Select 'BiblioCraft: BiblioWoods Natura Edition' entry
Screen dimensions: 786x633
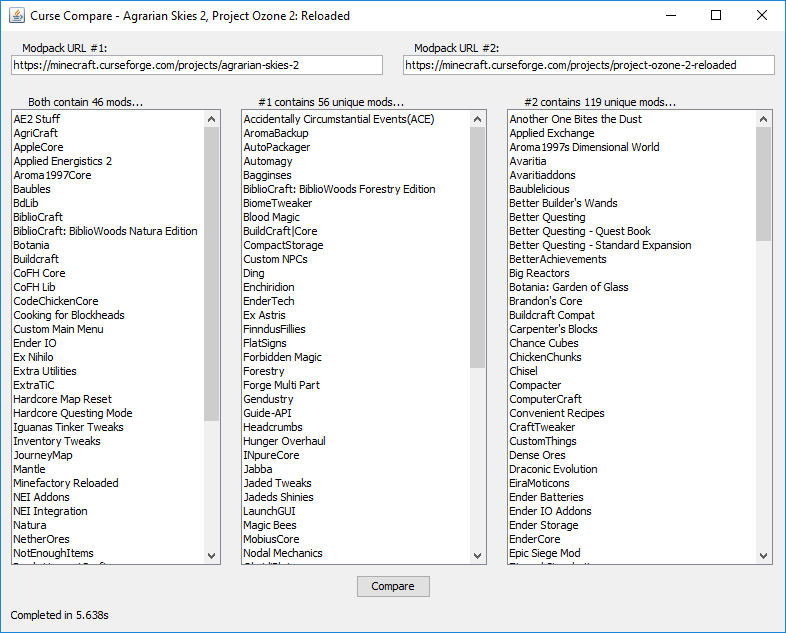coord(105,232)
